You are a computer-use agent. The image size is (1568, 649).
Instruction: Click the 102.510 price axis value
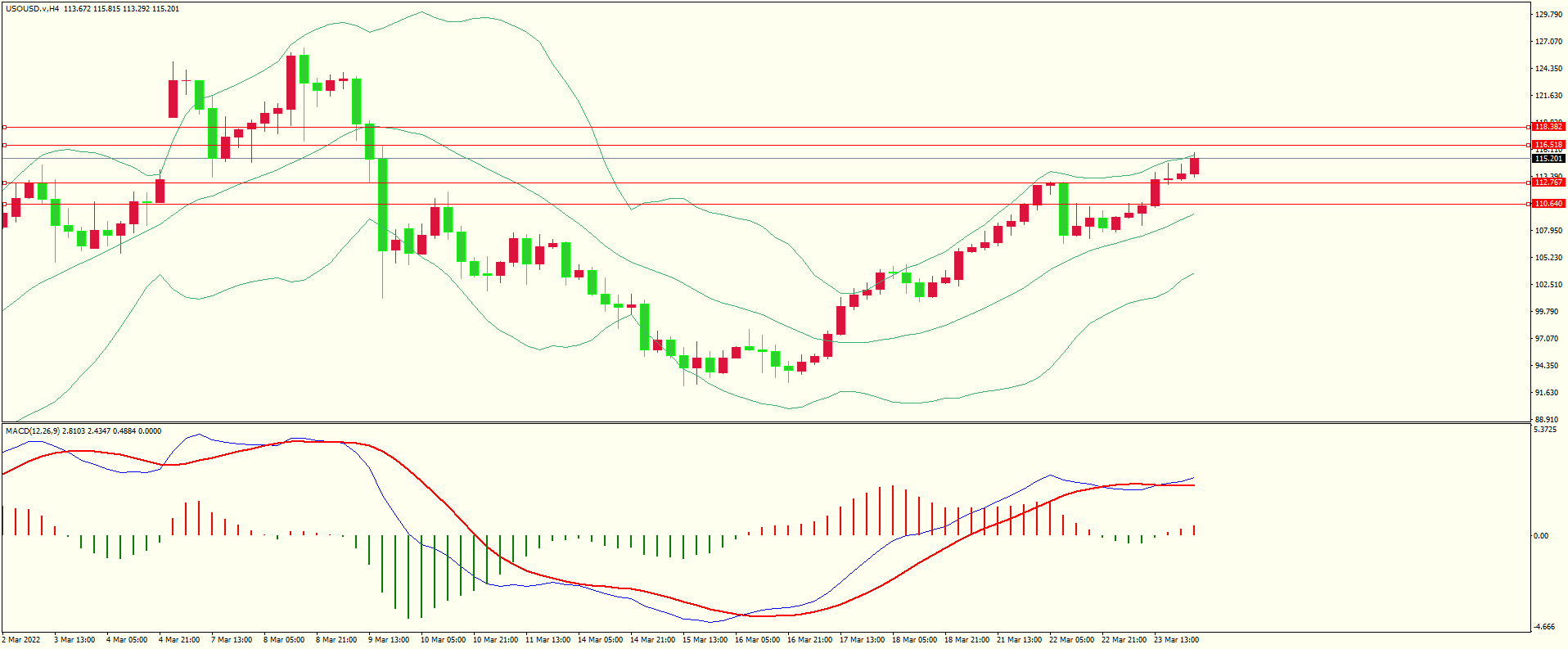(1549, 285)
